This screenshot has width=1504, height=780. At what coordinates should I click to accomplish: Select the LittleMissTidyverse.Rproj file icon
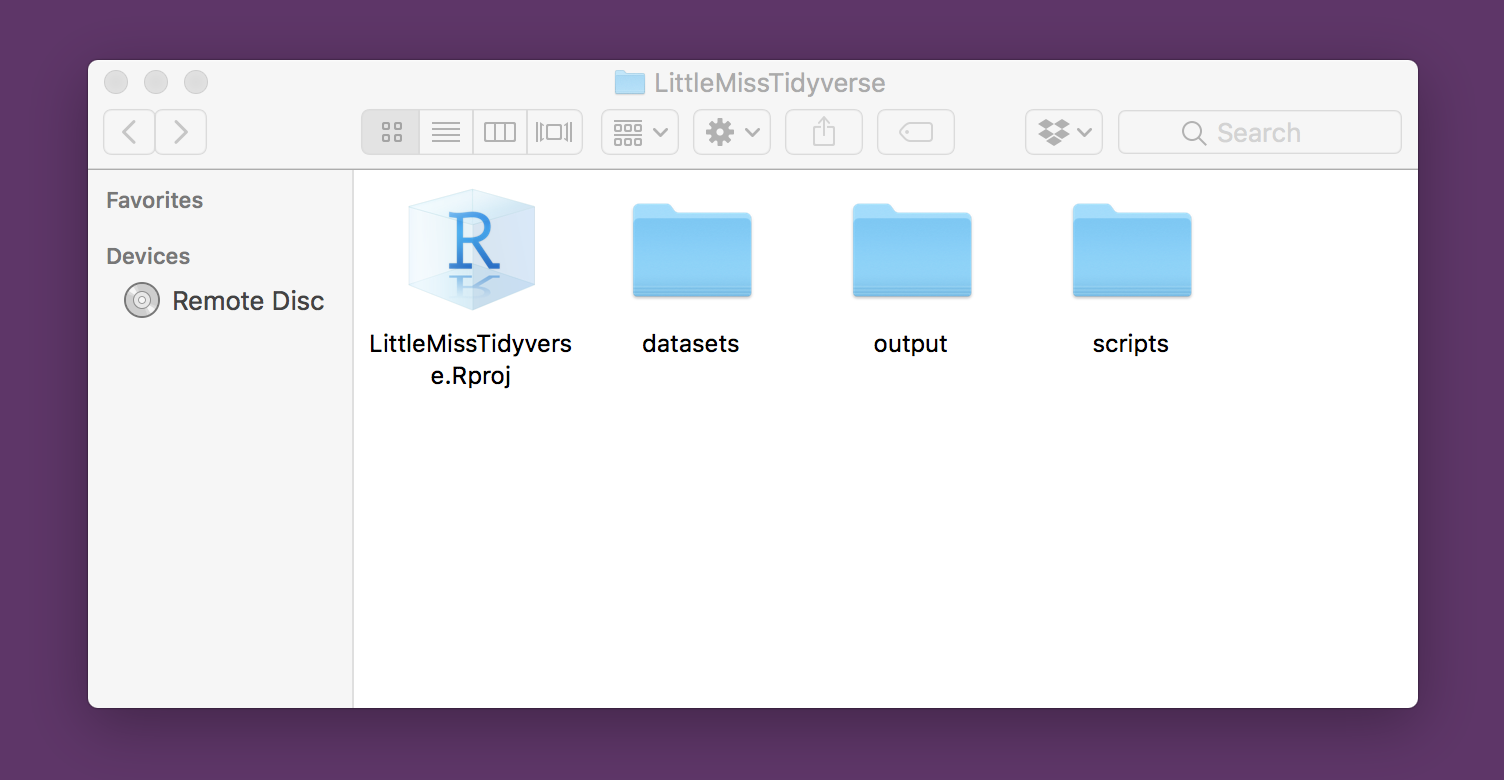tap(471, 251)
